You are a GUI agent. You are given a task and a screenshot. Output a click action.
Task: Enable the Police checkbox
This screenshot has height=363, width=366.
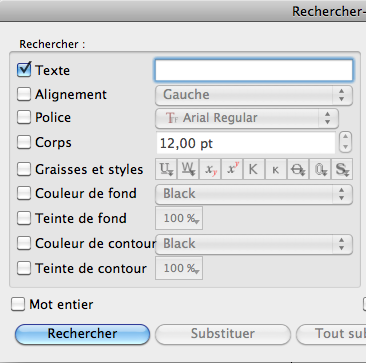click(24, 117)
